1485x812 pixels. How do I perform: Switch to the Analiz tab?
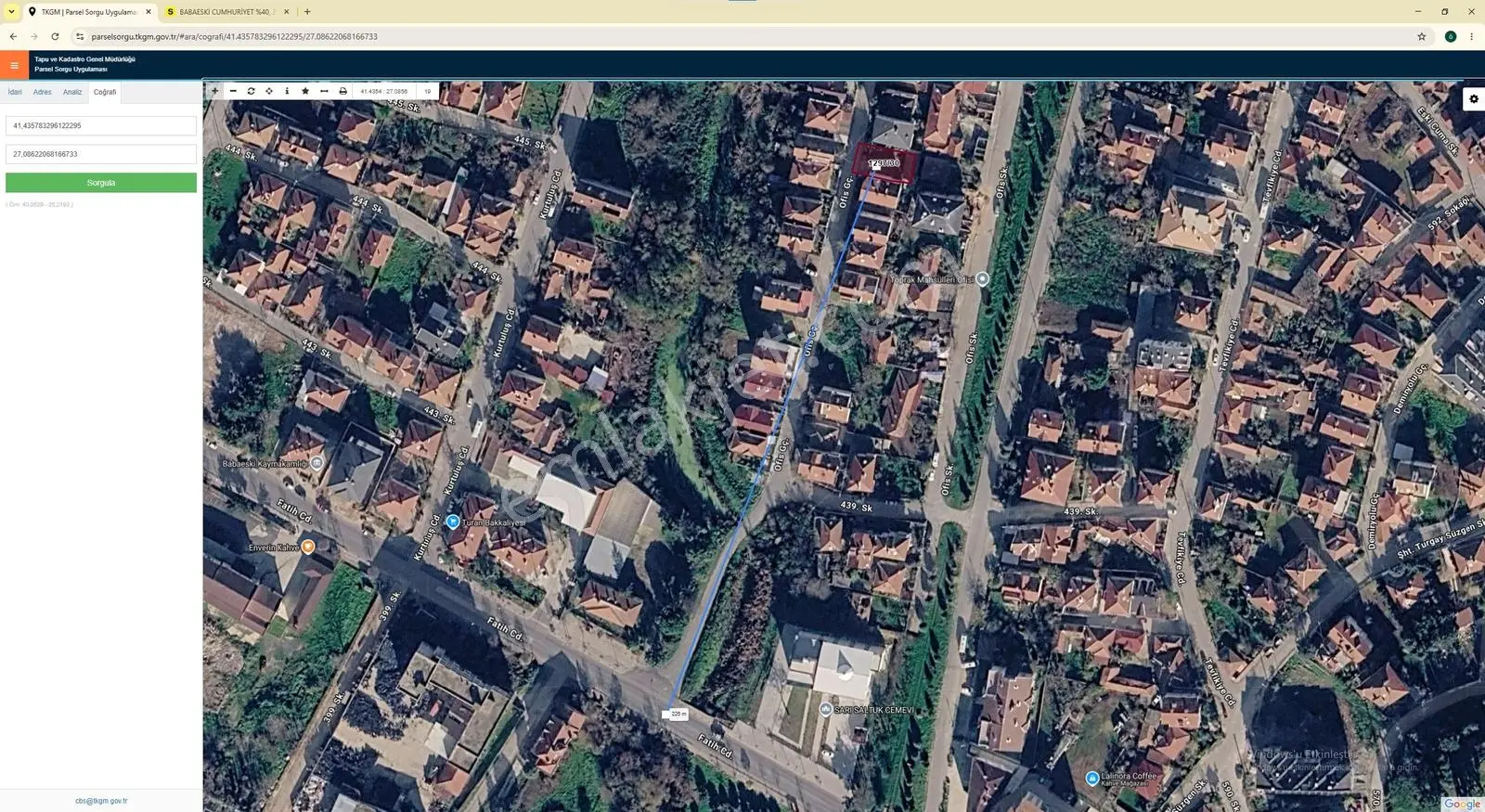[72, 92]
